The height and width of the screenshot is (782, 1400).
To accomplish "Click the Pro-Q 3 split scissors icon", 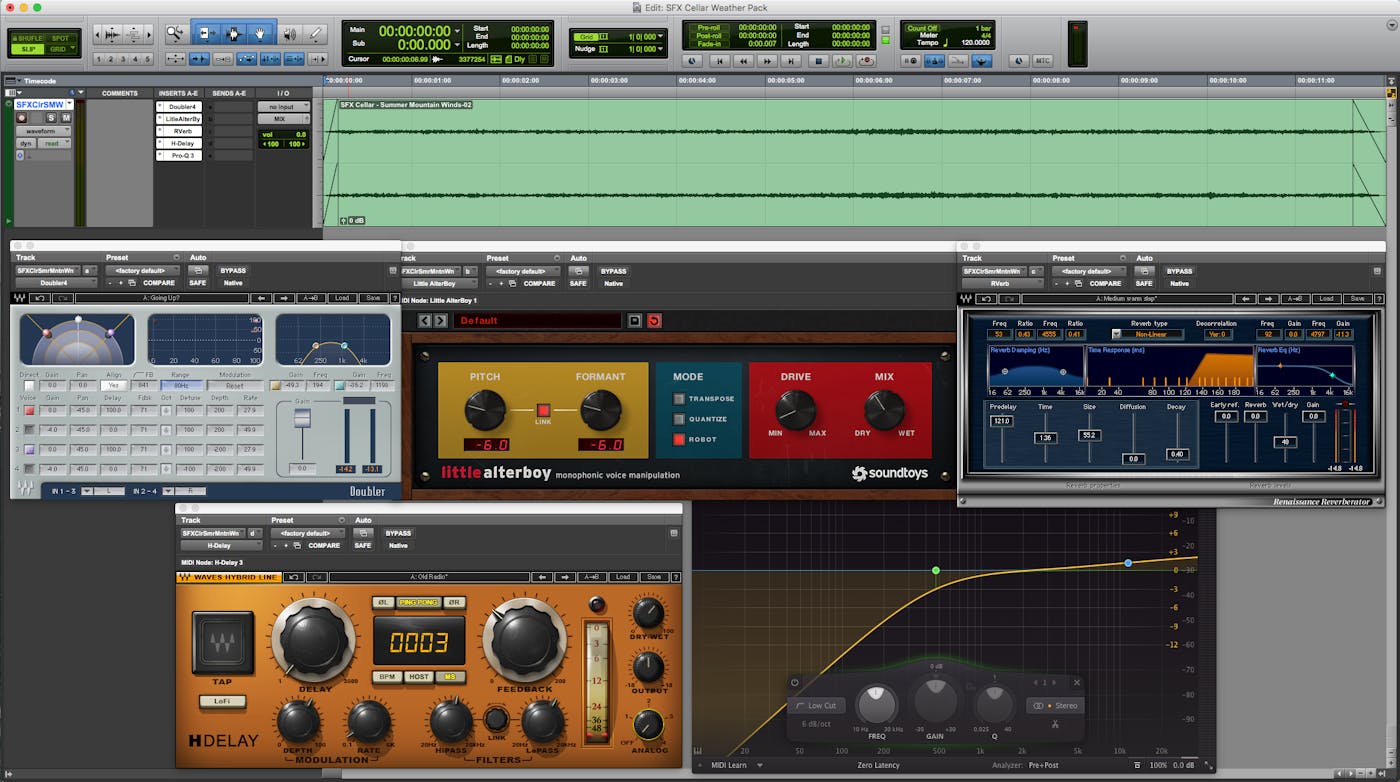I will coord(1055,724).
